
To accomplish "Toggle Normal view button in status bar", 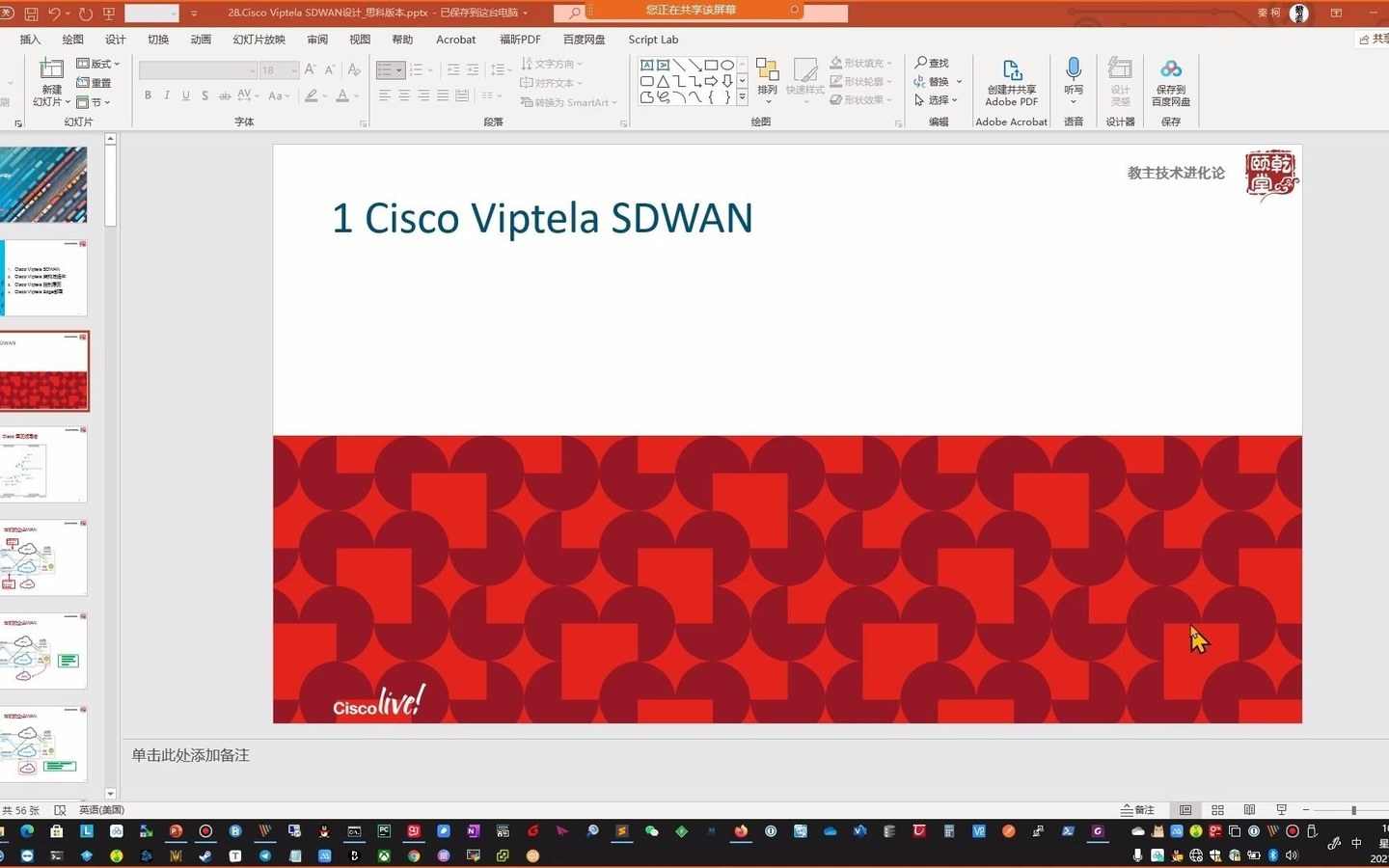I will pyautogui.click(x=1185, y=810).
